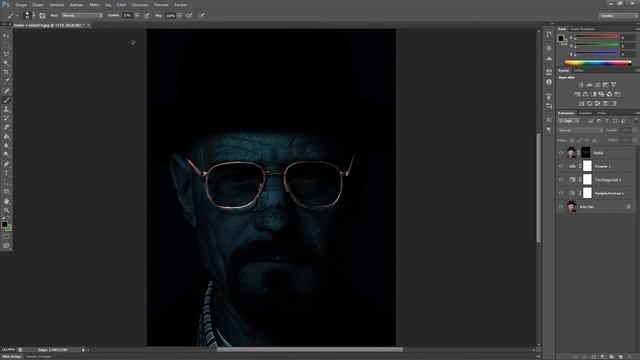Select the Zoom tool

(x=6, y=210)
